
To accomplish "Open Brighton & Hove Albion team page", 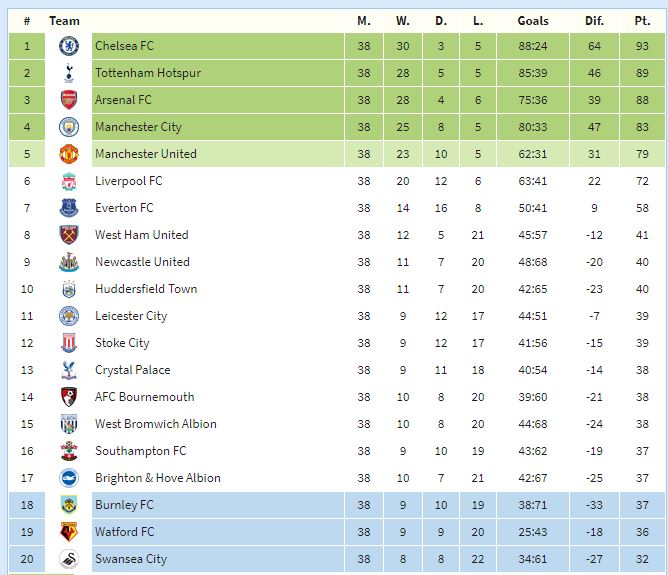I will (x=158, y=478).
